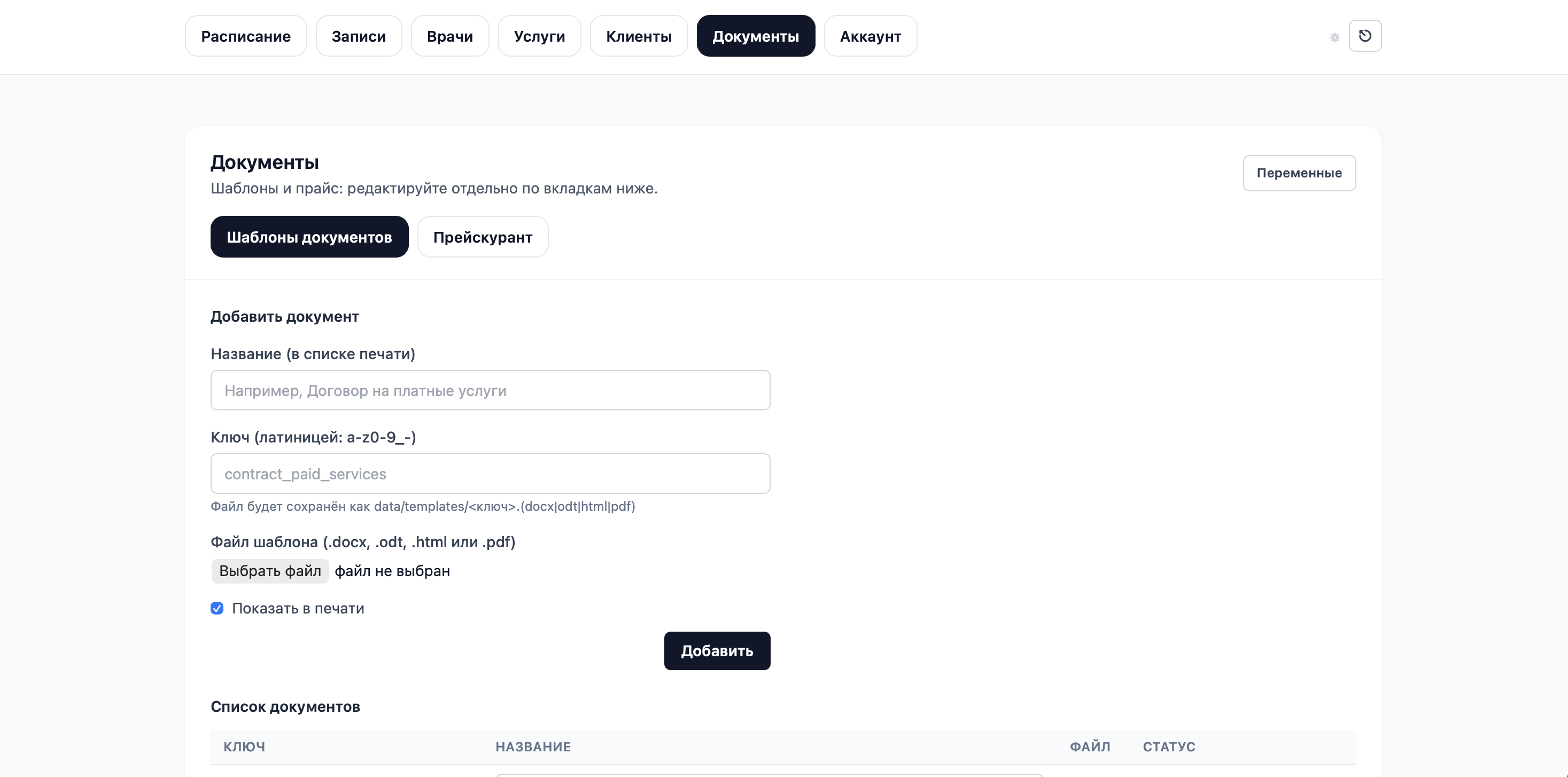Click the "КЛЮЧ" column header
This screenshot has width=1568, height=777.
[245, 747]
